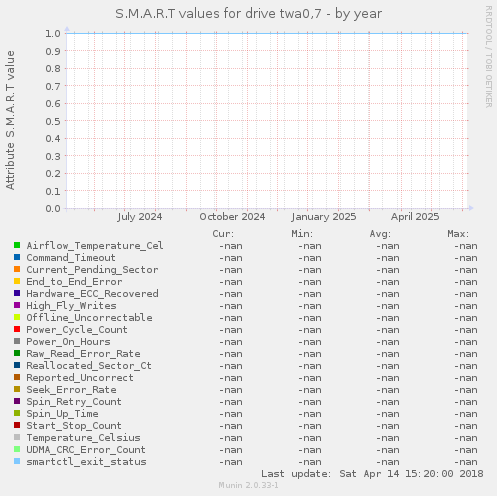Click the Power_On_Hours gray swatch
Image resolution: width=497 pixels, height=496 pixels.
click(x=17, y=341)
